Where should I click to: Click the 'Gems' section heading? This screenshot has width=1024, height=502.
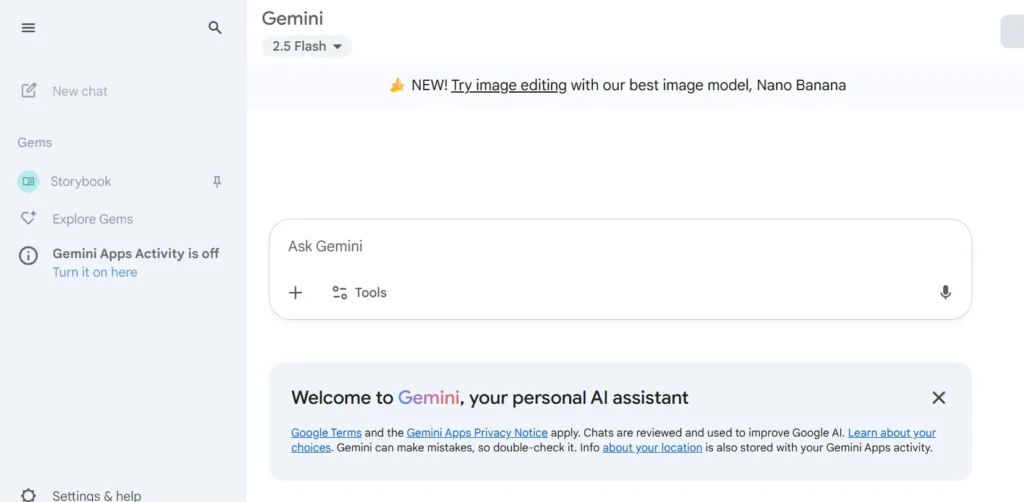[35, 142]
